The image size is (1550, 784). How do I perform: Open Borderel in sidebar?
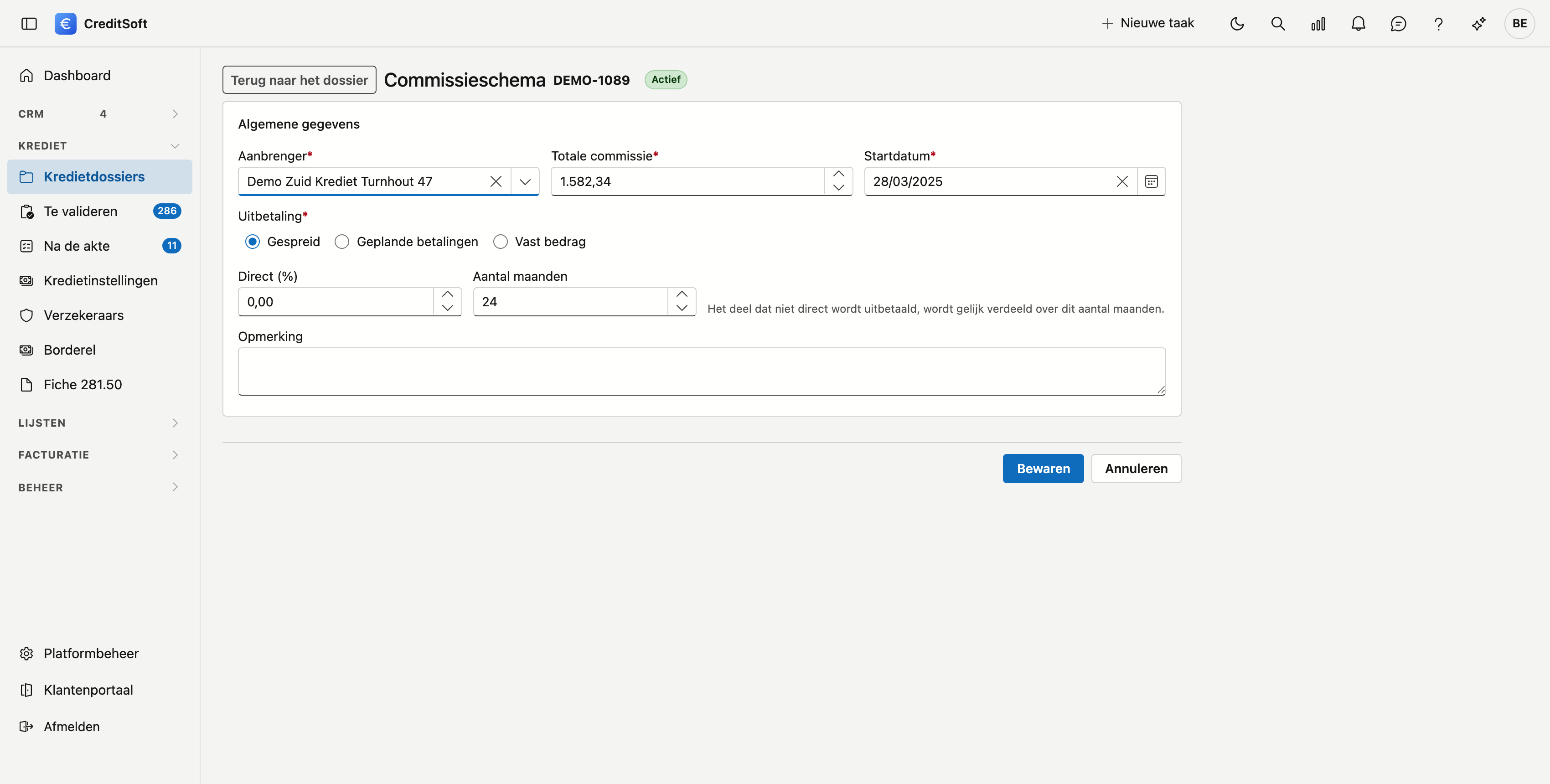click(x=99, y=350)
